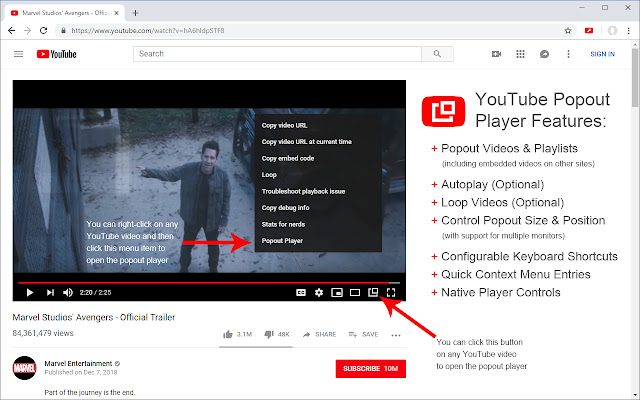
Task: Click the search magnifier button
Action: point(437,54)
